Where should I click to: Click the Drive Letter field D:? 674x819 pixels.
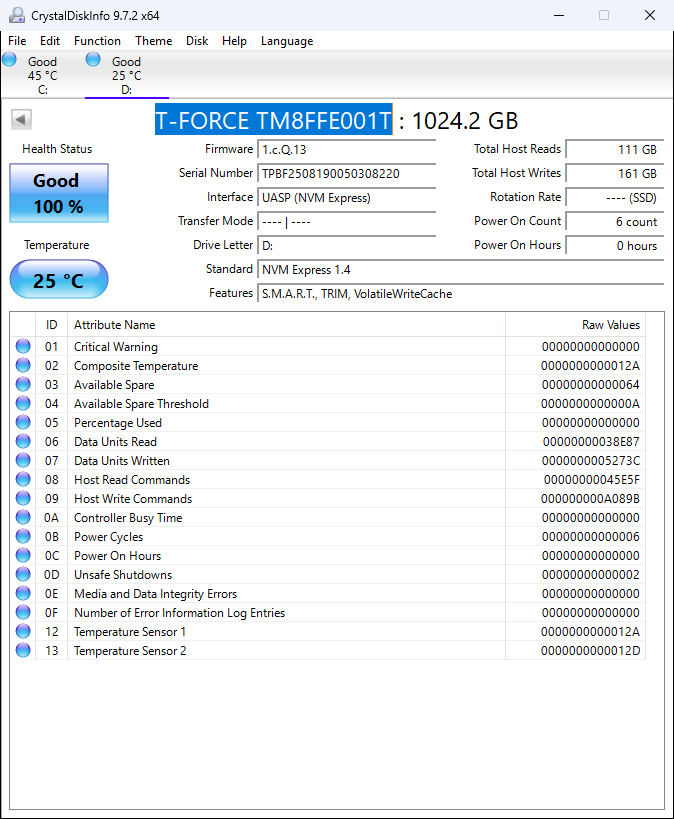[x=346, y=246]
